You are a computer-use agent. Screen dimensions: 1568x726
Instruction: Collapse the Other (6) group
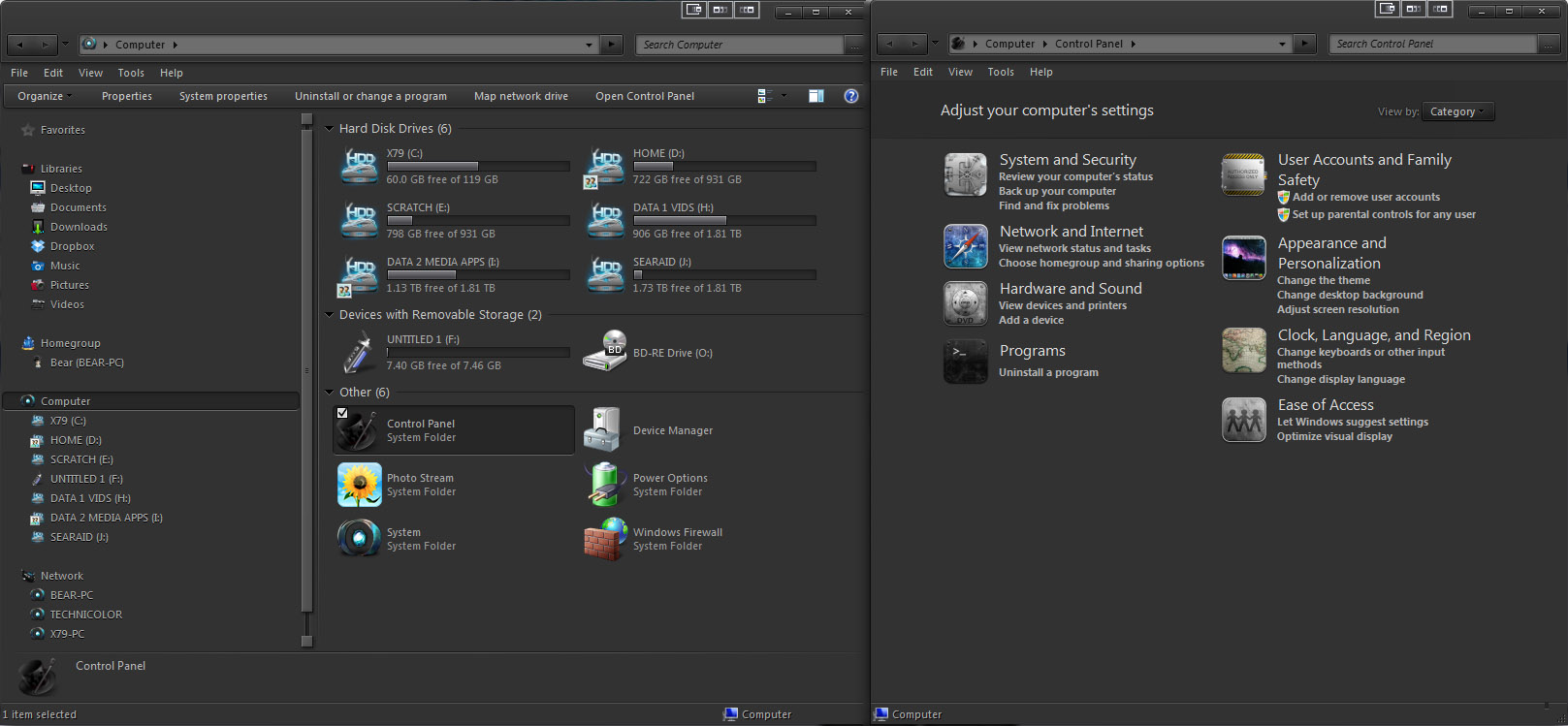click(330, 393)
